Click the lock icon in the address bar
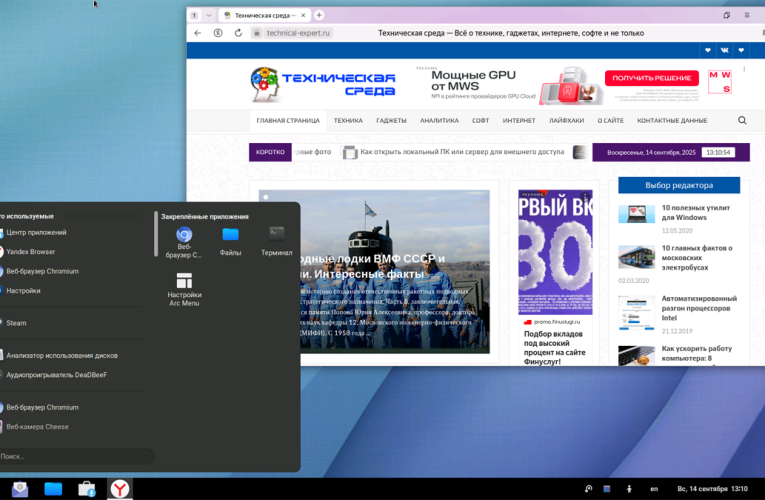The image size is (765, 500). 257,33
